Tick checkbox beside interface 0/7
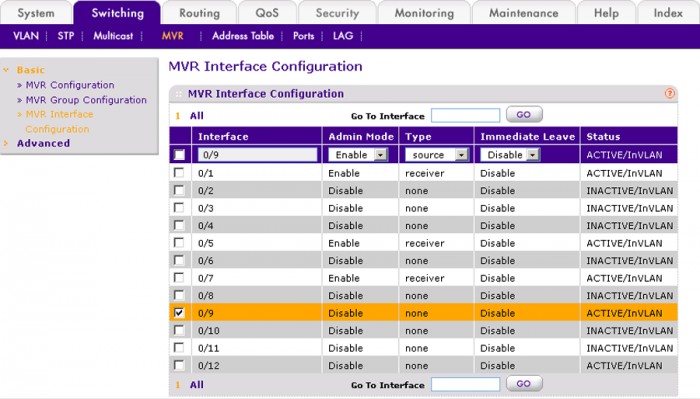The image size is (700, 399). 179,278
